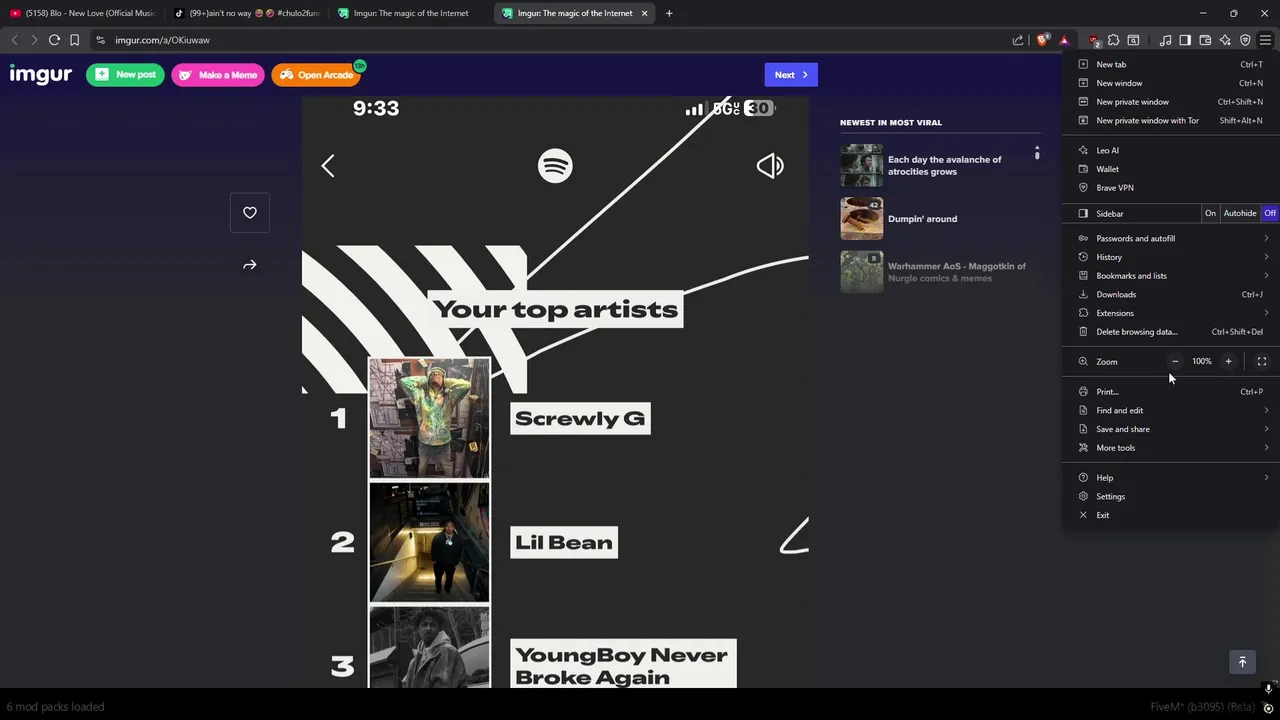The image size is (1280, 720).
Task: Expand the Help submenu
Action: coord(1171,478)
